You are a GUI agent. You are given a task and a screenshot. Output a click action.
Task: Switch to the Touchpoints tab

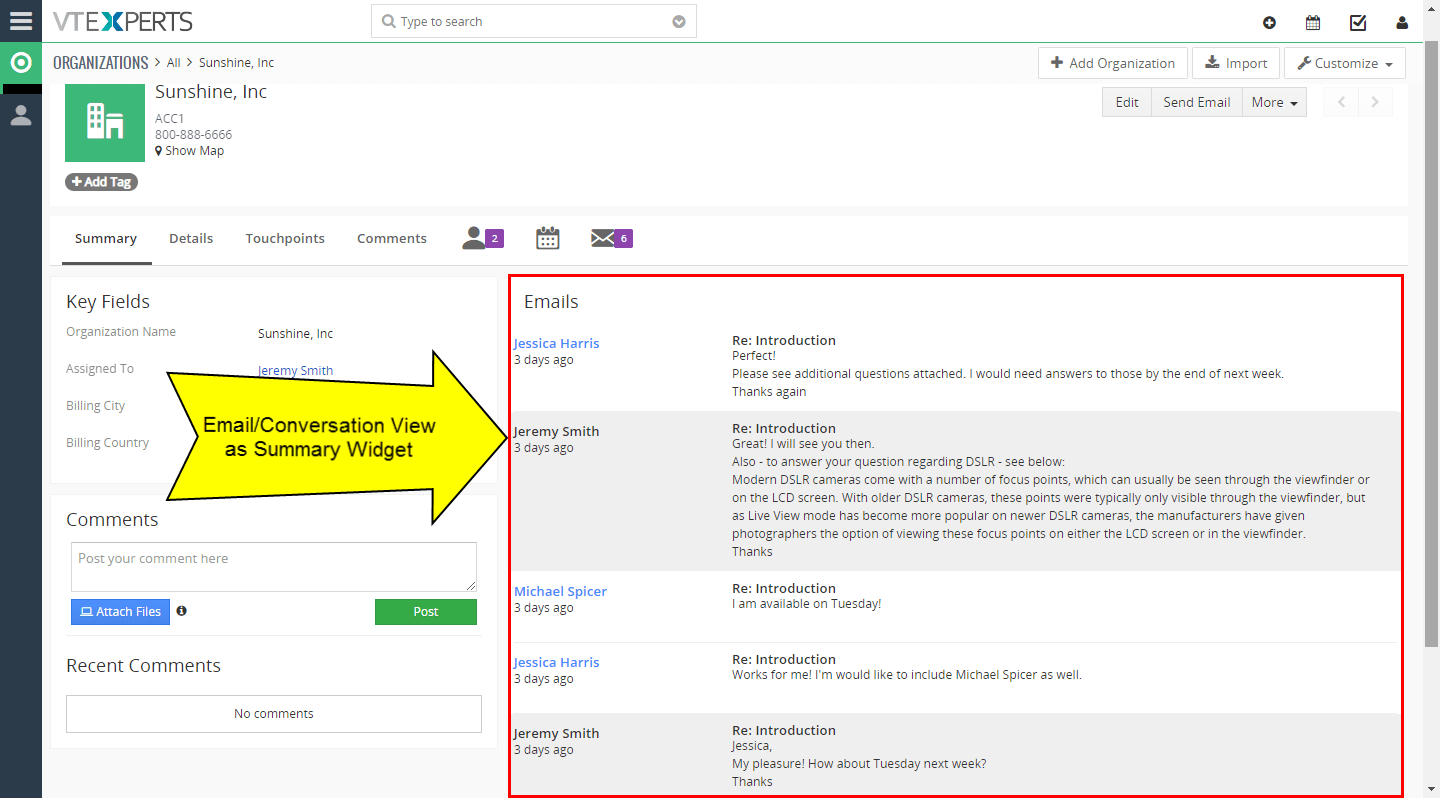point(285,238)
